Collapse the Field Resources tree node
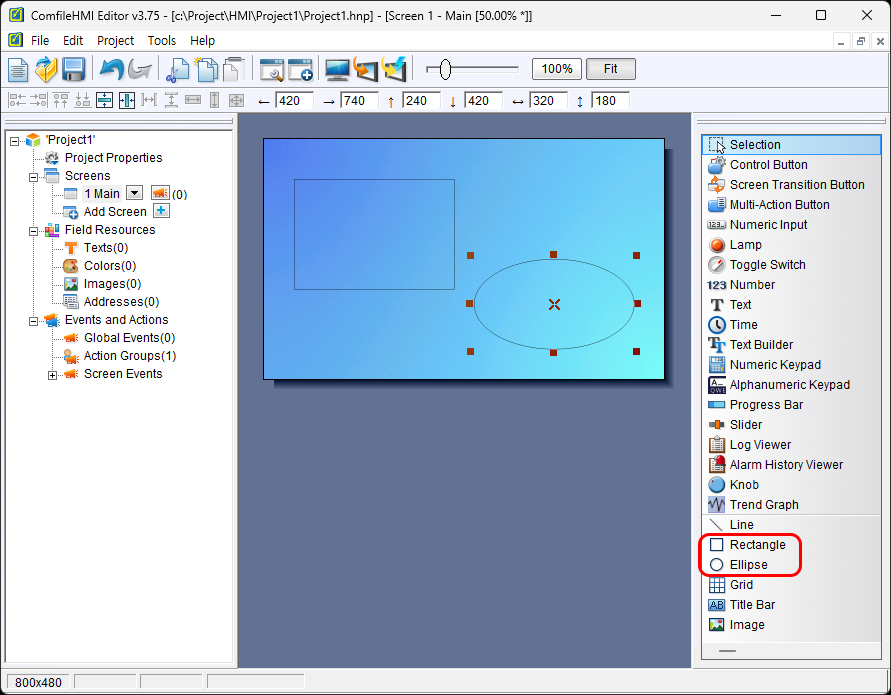The width and height of the screenshot is (891, 695). pos(34,230)
